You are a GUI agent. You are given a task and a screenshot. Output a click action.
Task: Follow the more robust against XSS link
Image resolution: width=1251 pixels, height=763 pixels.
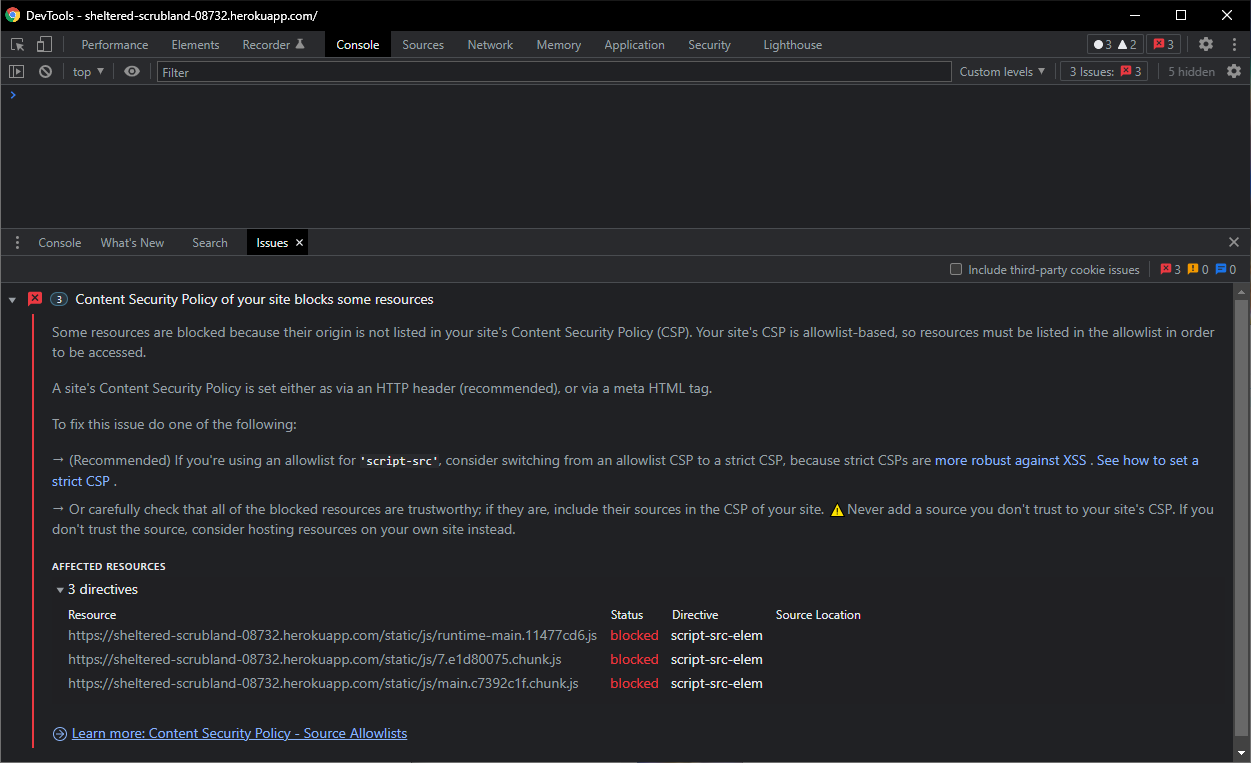(x=1010, y=460)
